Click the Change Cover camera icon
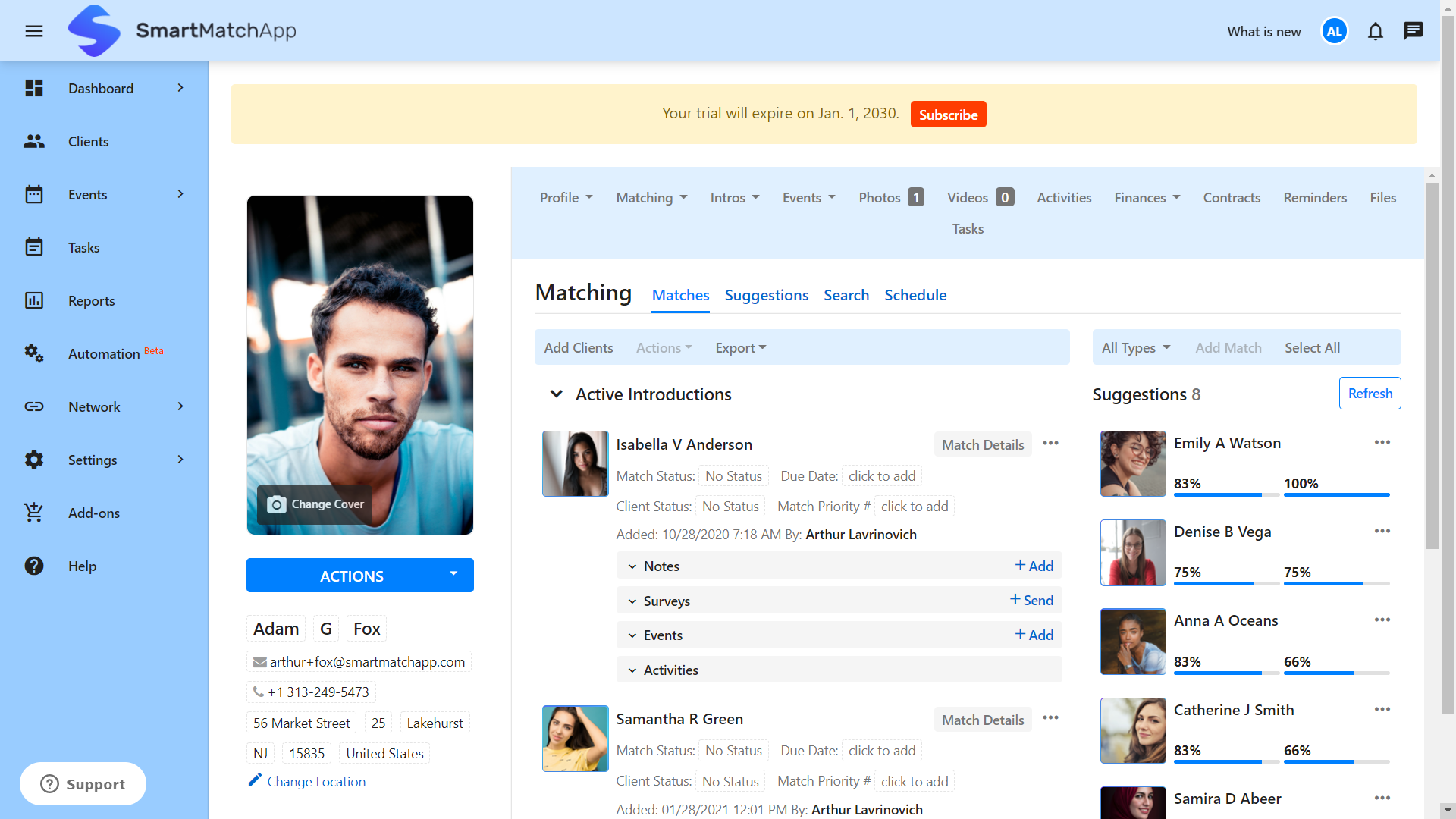 tap(276, 503)
